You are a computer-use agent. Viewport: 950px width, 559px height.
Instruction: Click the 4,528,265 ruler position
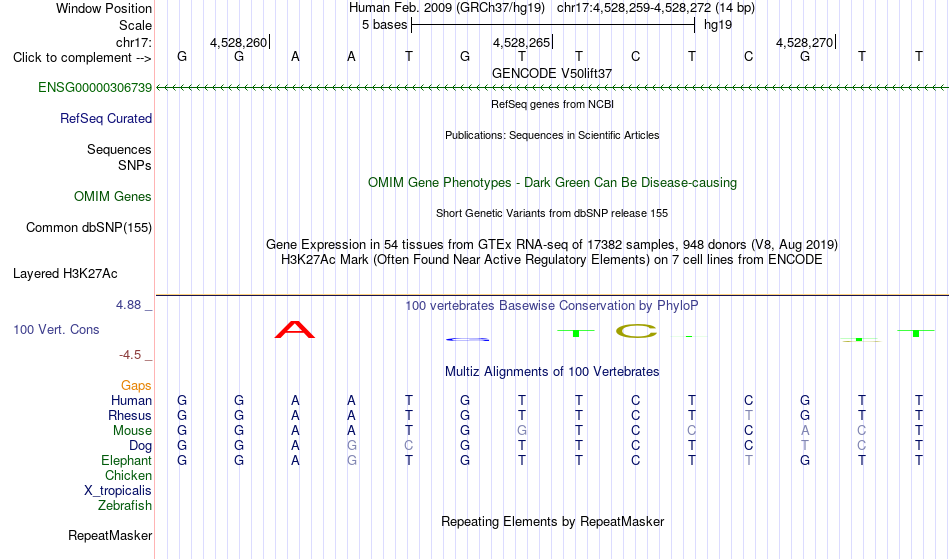pyautogui.click(x=521, y=42)
